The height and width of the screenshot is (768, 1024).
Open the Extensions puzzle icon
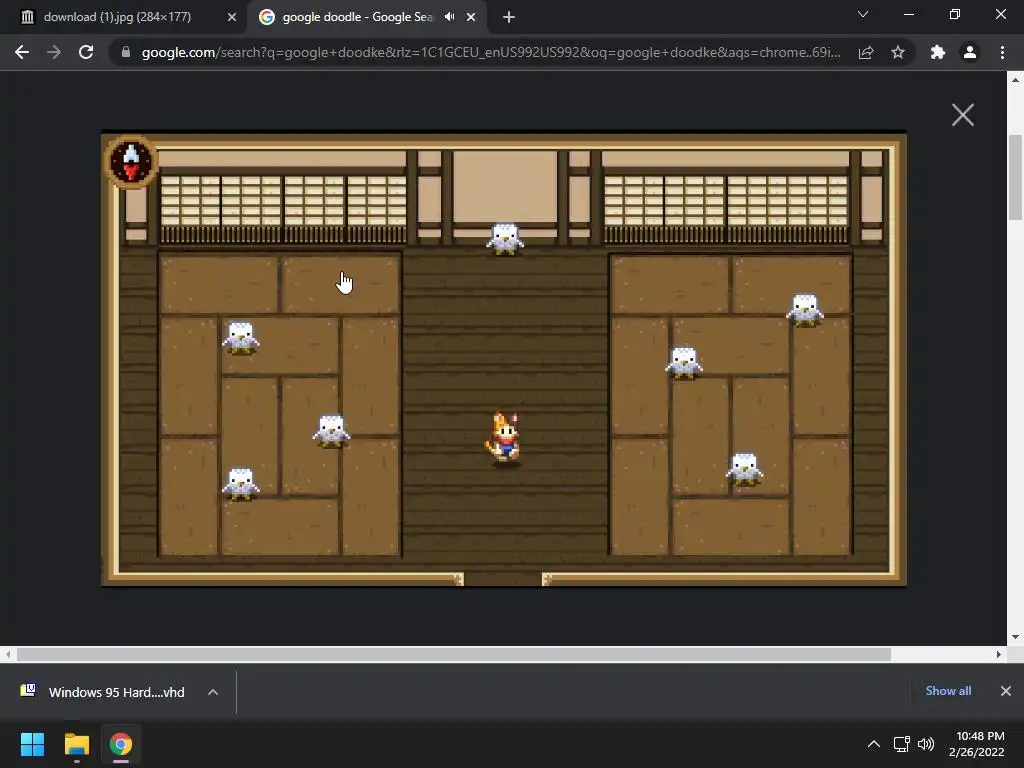click(938, 52)
